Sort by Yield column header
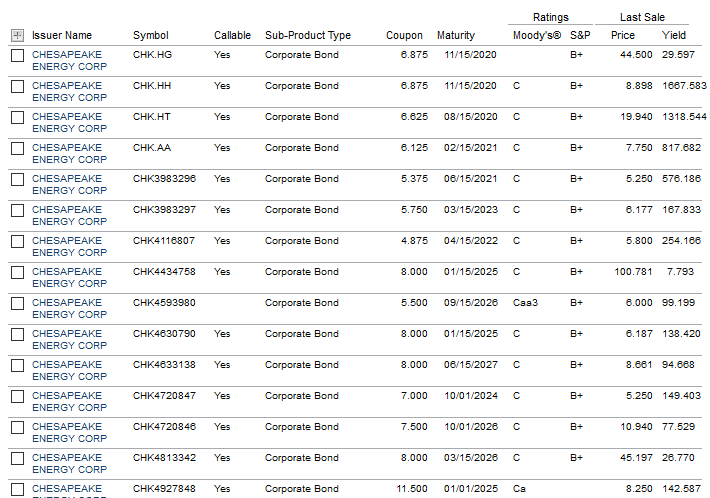Viewport: 710px width, 498px height. click(674, 35)
